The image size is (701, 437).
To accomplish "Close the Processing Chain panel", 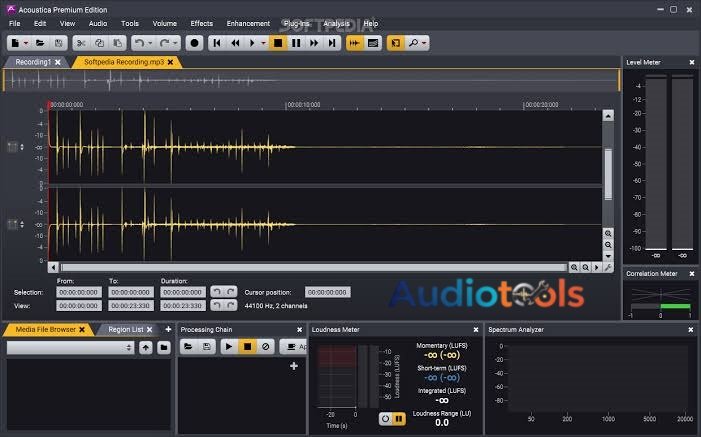I will click(300, 330).
